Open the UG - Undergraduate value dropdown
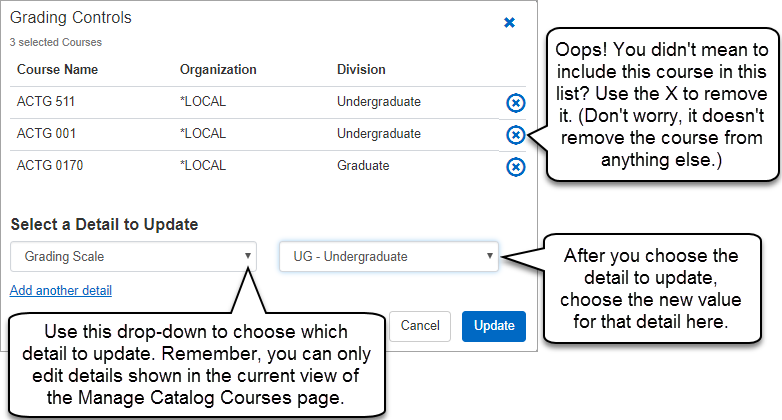The width and height of the screenshot is (782, 420). [x=388, y=257]
